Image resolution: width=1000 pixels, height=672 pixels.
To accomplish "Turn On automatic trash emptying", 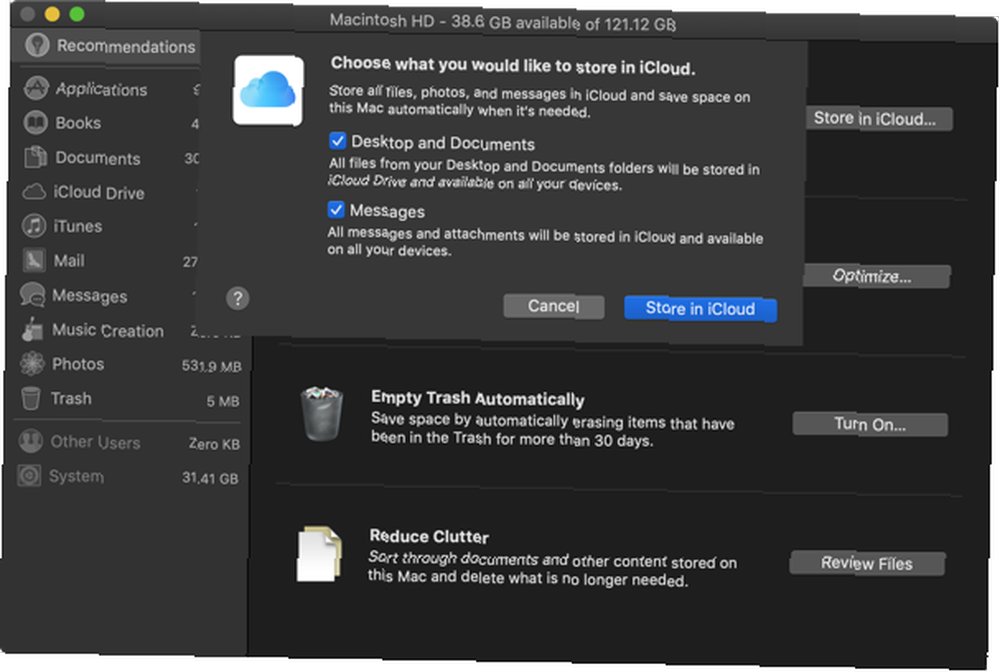I will (x=870, y=424).
